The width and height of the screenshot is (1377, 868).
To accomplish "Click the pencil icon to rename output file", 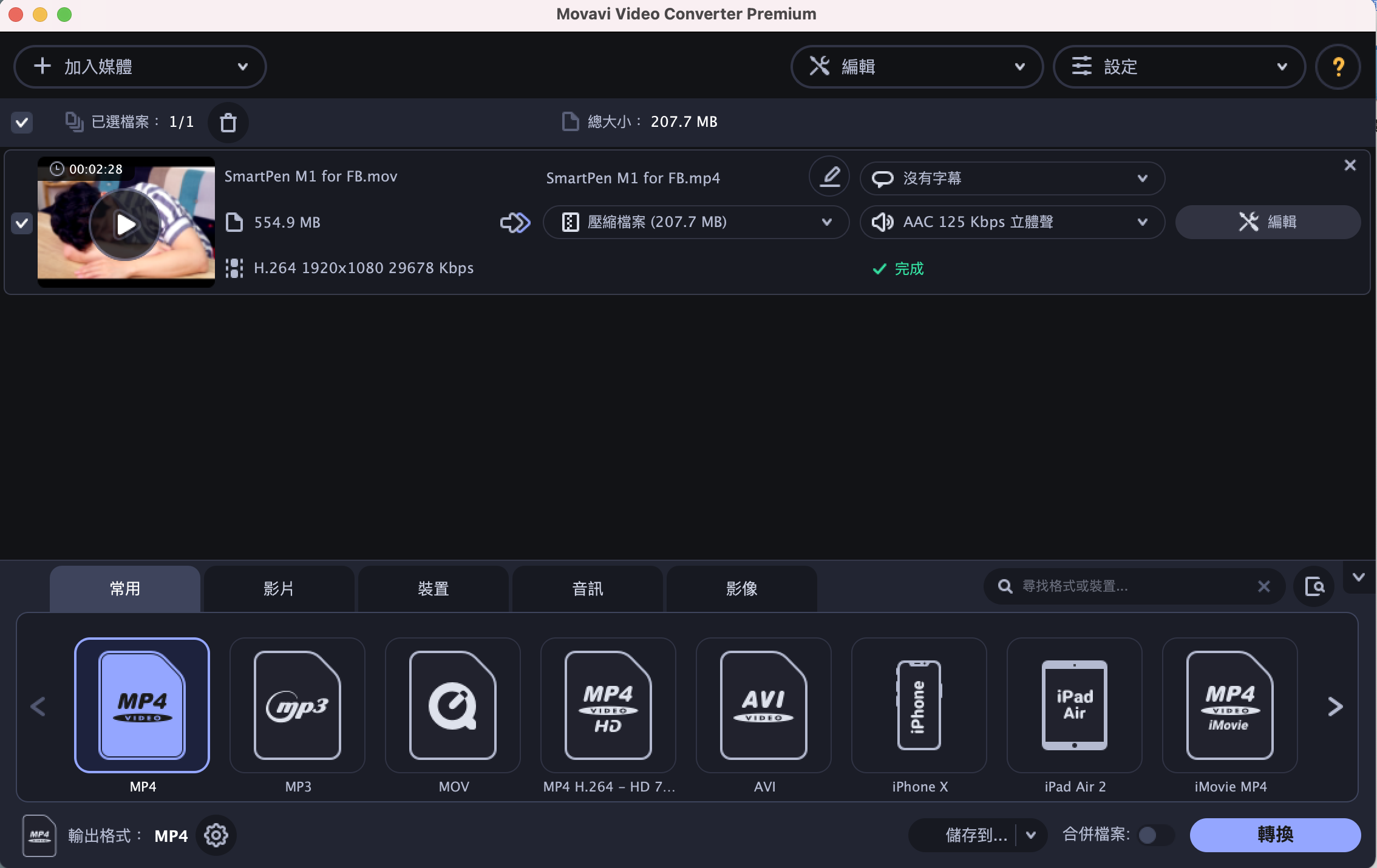I will click(x=829, y=177).
